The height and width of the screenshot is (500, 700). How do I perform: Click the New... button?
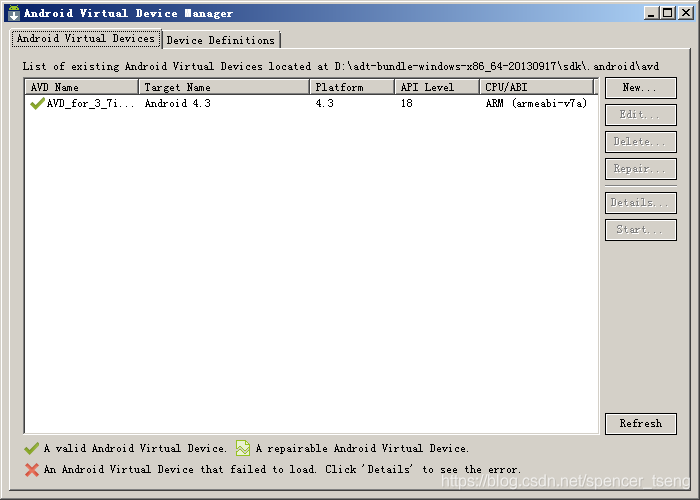(641, 88)
